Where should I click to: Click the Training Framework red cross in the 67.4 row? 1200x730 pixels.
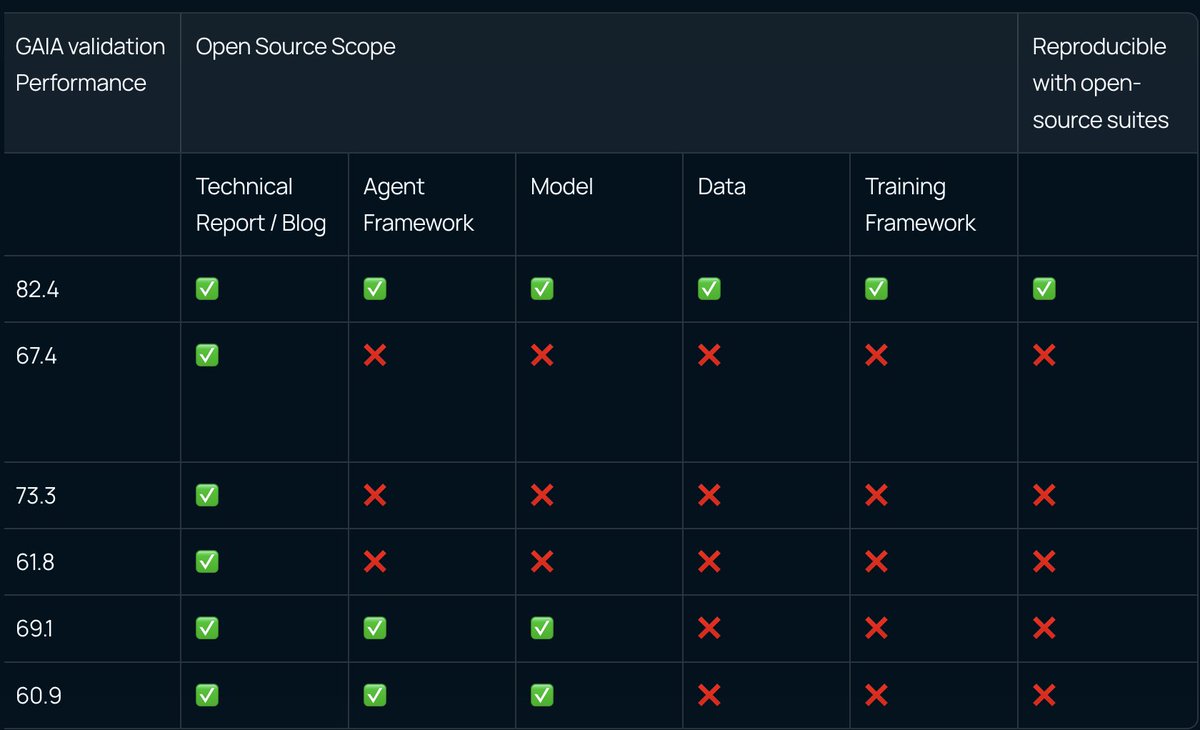coord(876,355)
